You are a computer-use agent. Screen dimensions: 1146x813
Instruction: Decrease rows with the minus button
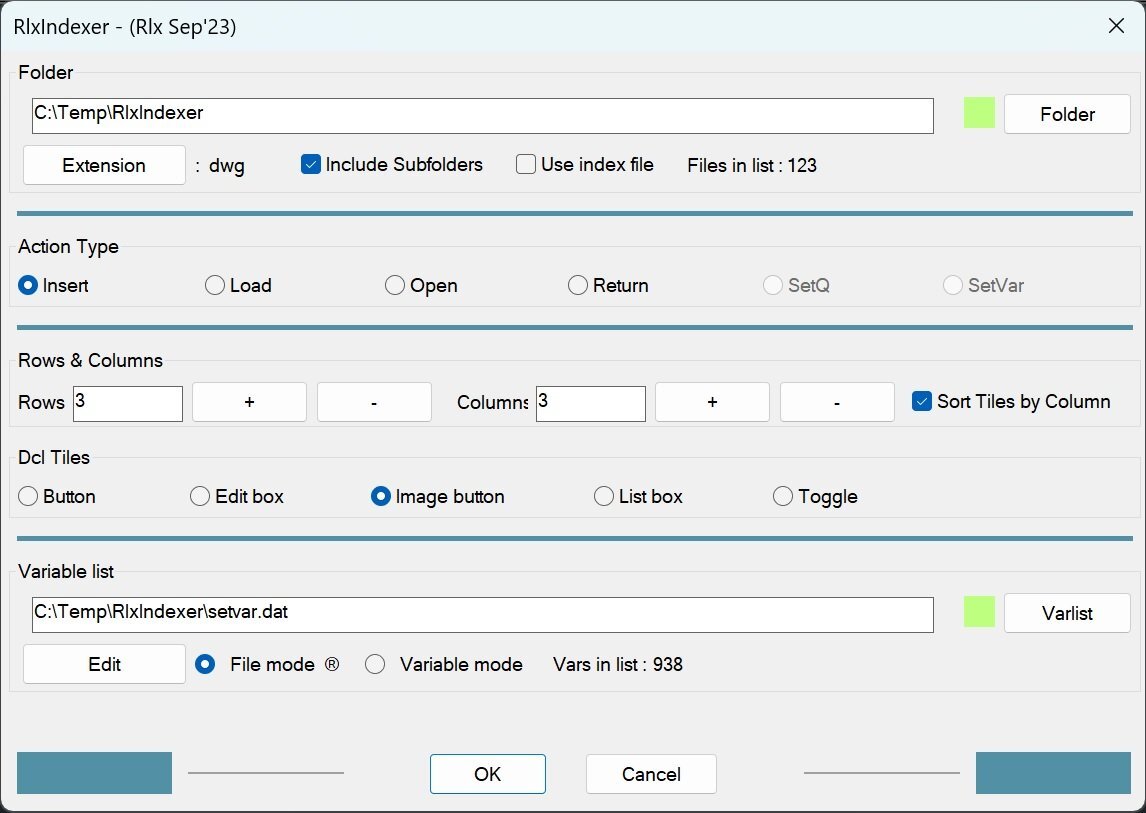pyautogui.click(x=374, y=402)
